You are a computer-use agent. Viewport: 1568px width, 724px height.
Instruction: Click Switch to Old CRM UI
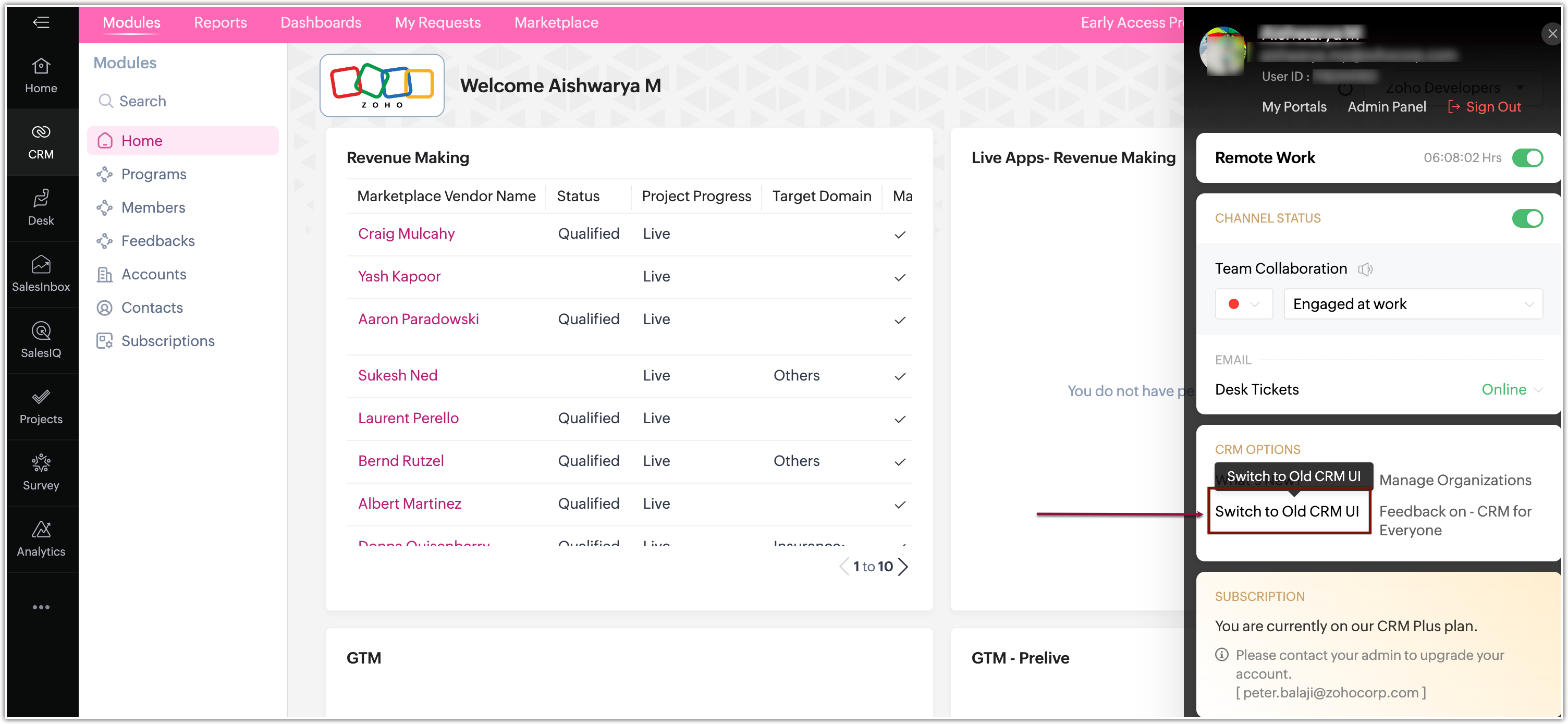(x=1287, y=512)
